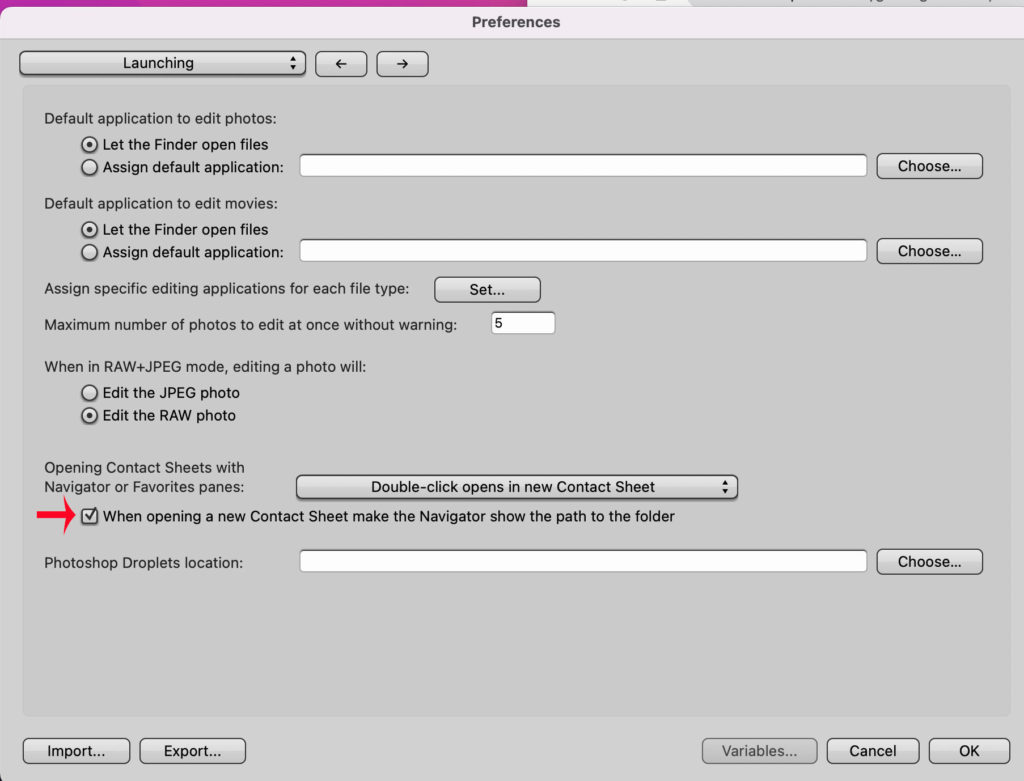Click the maximum number of photos field
The height and width of the screenshot is (781, 1024).
(522, 324)
